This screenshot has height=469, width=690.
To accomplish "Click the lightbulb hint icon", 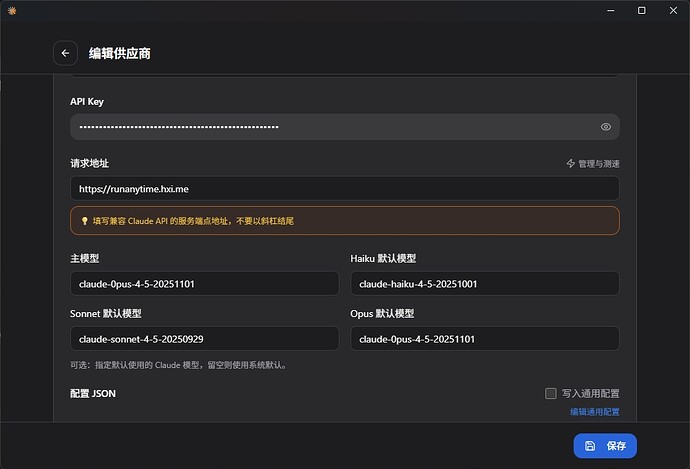I will [x=84, y=221].
